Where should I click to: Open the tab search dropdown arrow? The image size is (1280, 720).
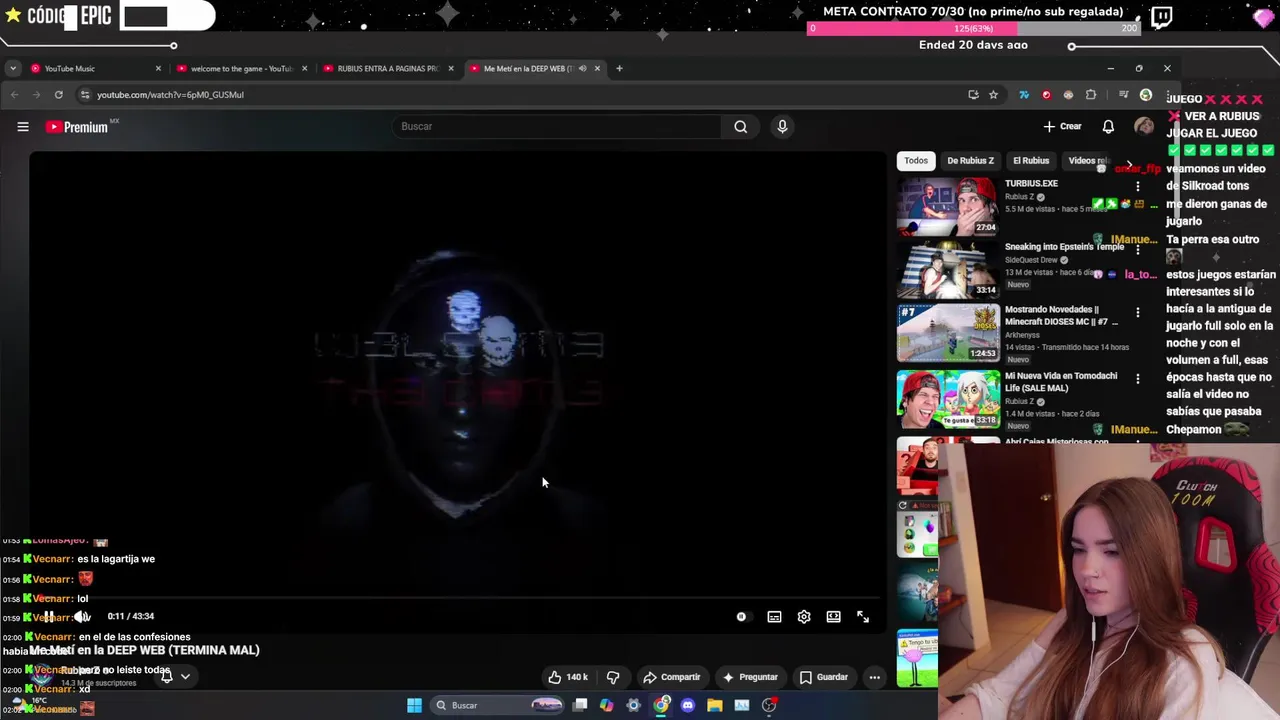13,69
